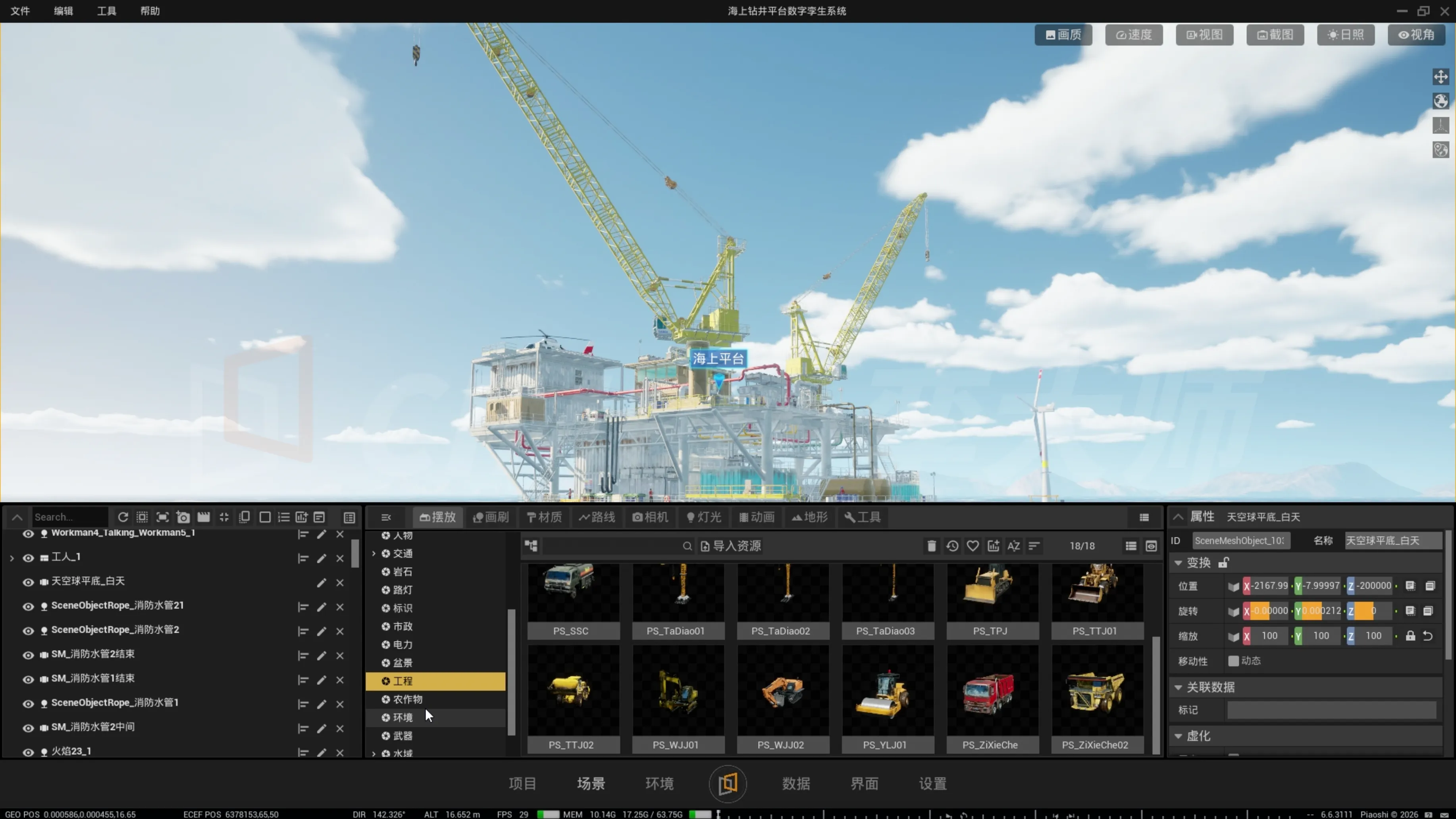1456x819 pixels.
Task: Expand the 工人_1 tree node
Action: (12, 558)
